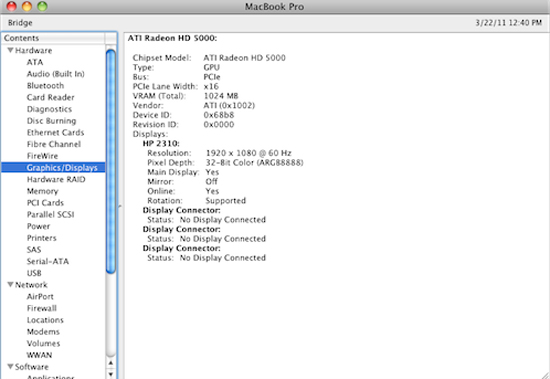The height and width of the screenshot is (379, 550).
Task: Open the Diagnostics section
Action: click(49, 109)
